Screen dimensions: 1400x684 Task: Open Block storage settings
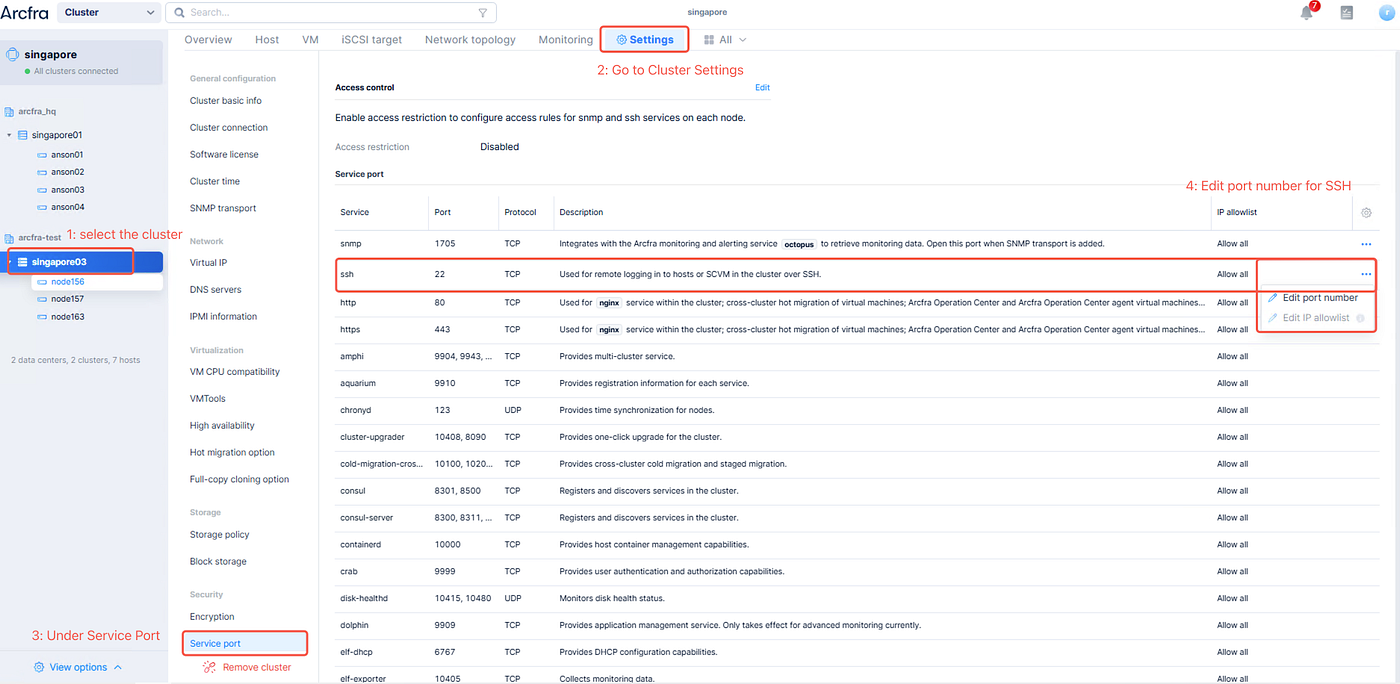[x=218, y=562]
